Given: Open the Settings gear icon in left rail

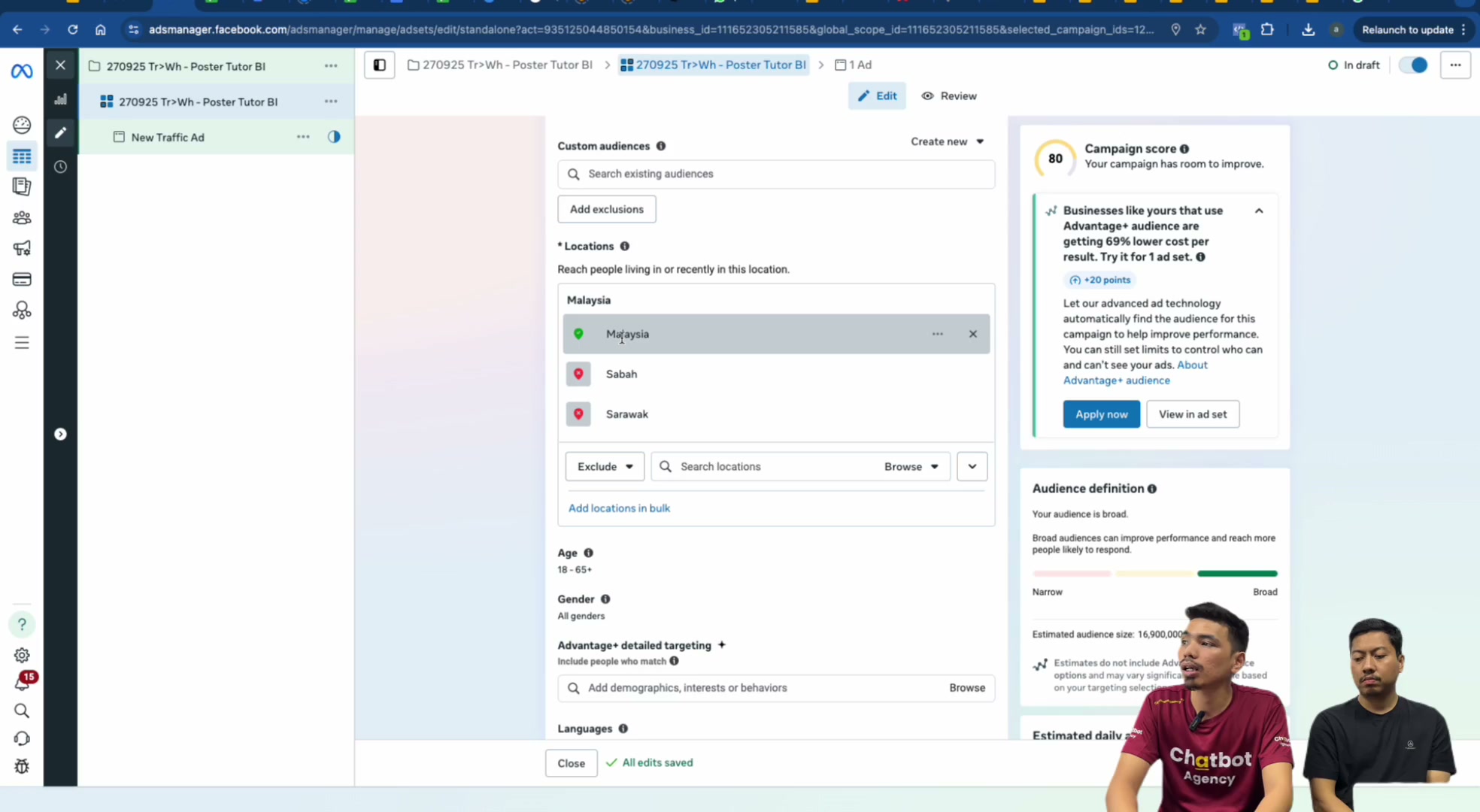Looking at the screenshot, I should click(x=22, y=656).
